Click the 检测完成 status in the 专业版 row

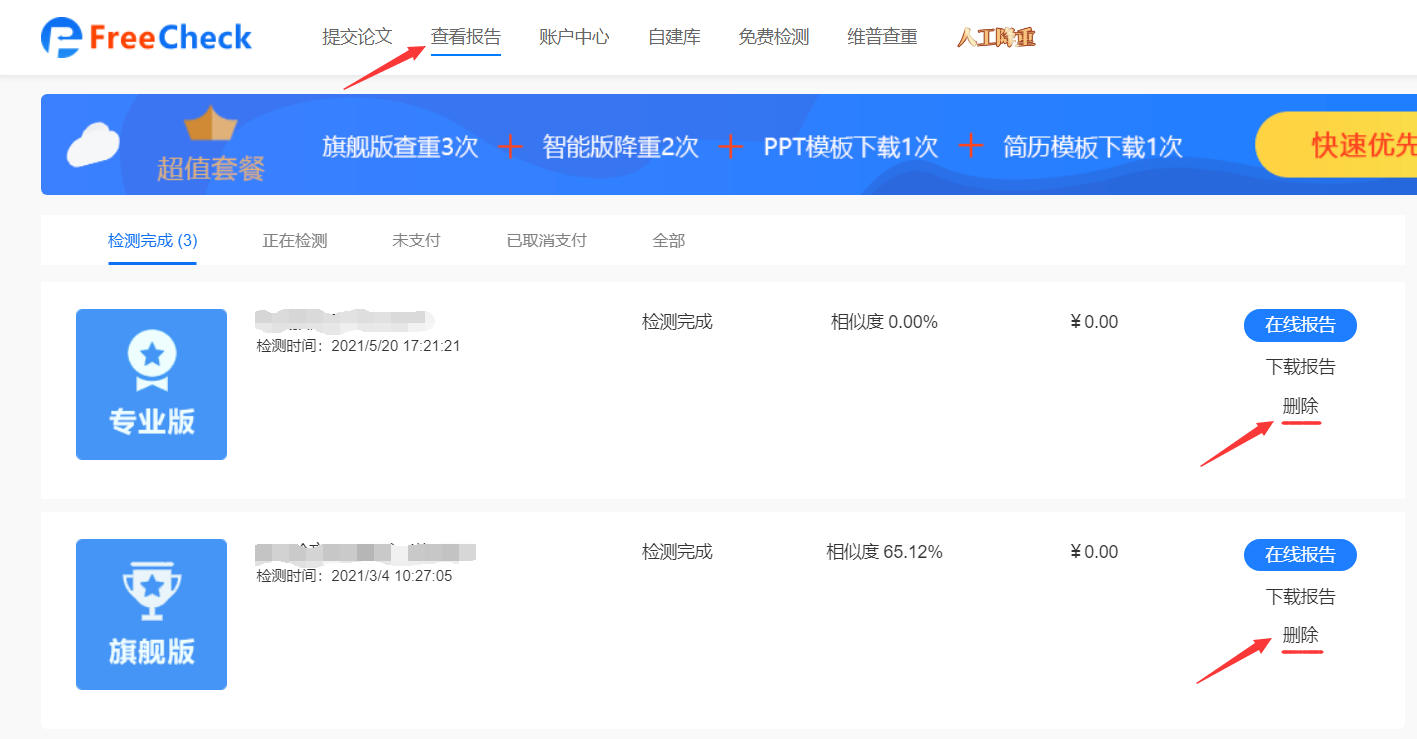click(677, 322)
